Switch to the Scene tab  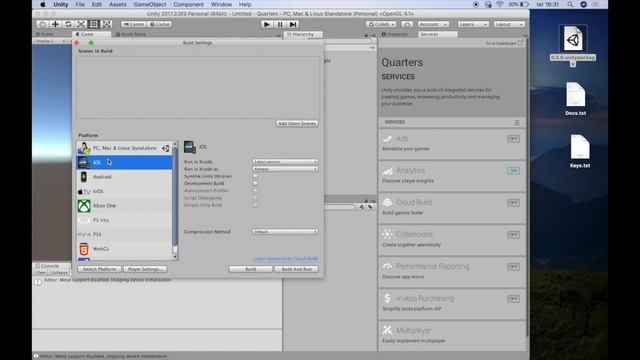click(45, 35)
